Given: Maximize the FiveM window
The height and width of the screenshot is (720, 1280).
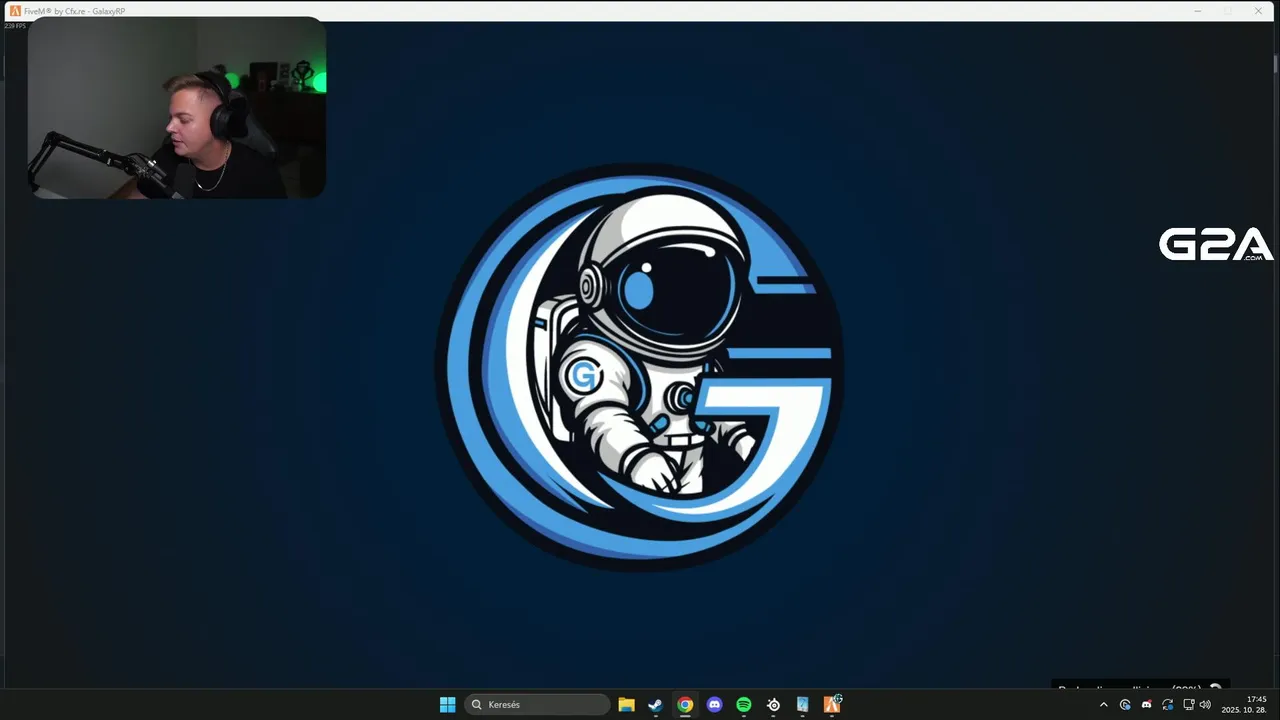Looking at the screenshot, I should [x=1228, y=11].
